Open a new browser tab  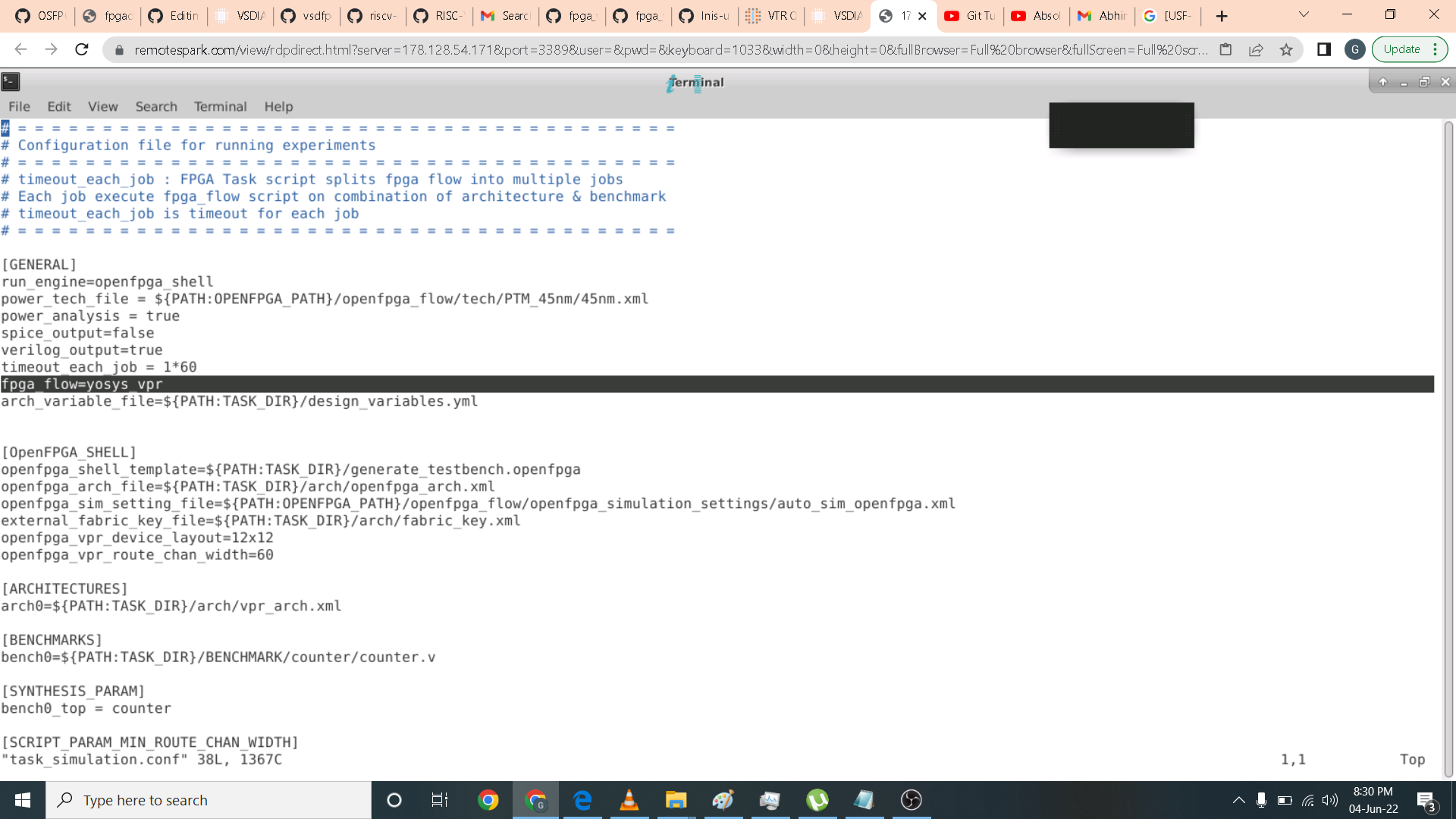point(1222,16)
